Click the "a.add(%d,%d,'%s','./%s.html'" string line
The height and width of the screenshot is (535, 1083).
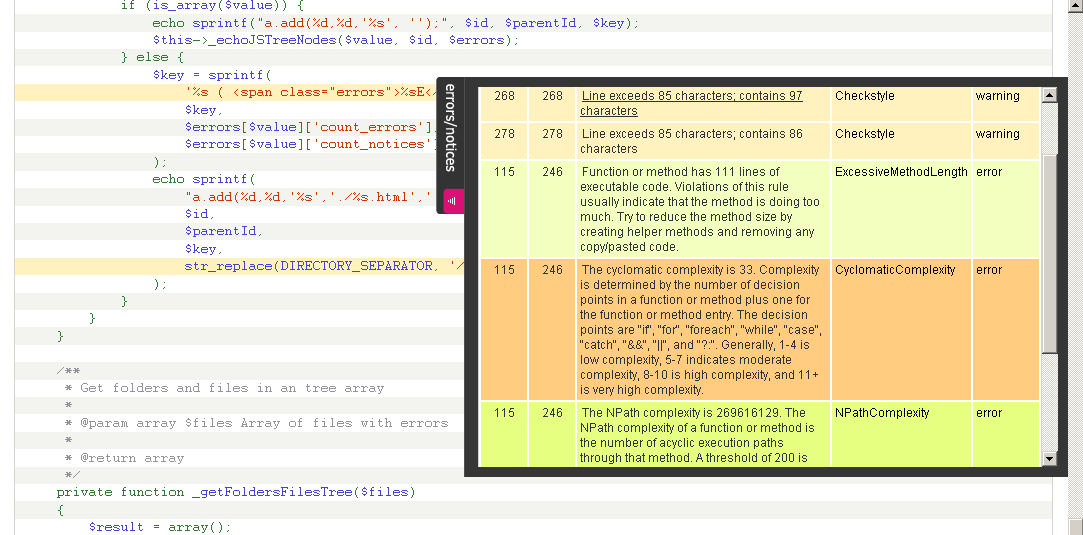click(x=309, y=197)
